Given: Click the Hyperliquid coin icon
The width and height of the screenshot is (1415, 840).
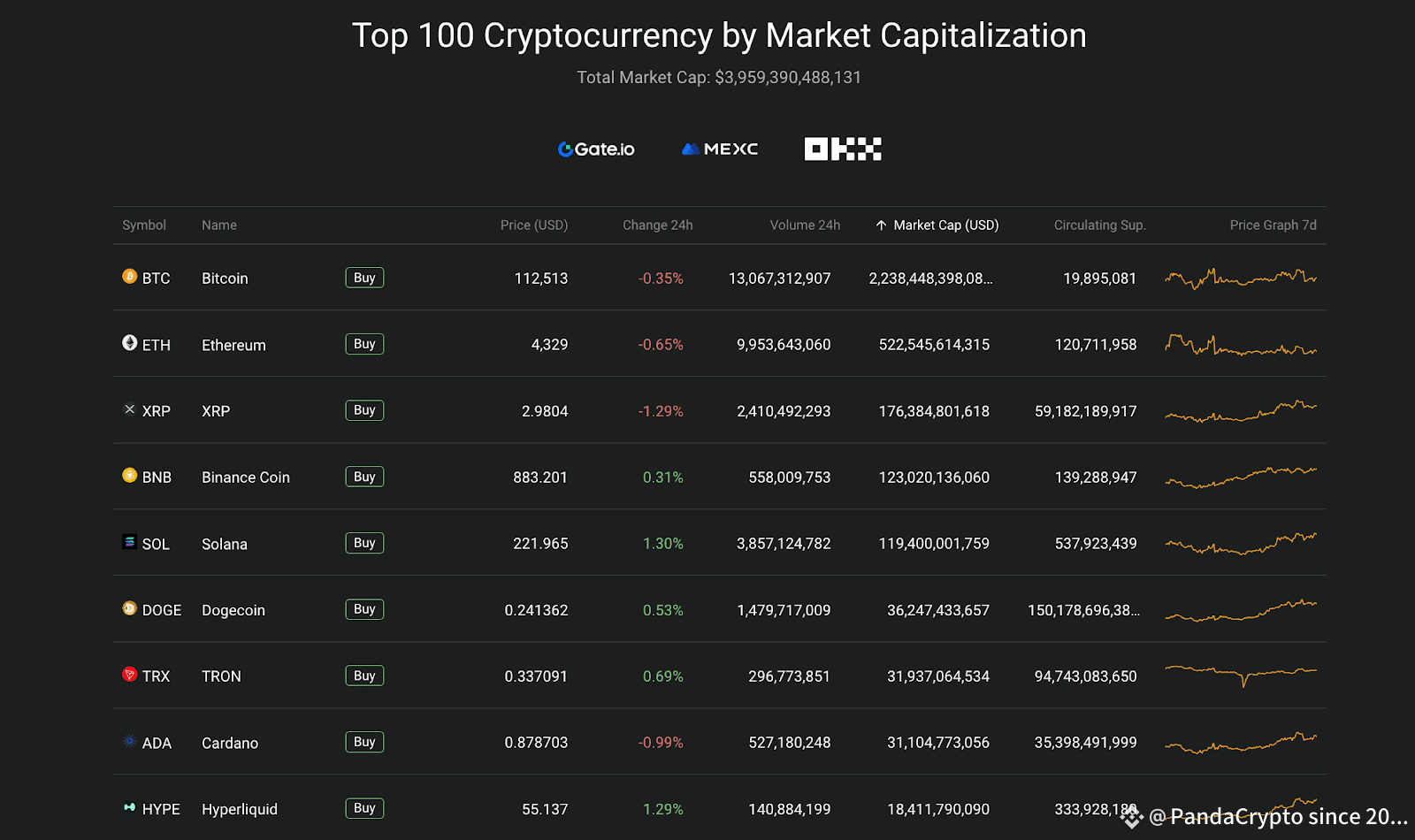Looking at the screenshot, I should point(129,807).
